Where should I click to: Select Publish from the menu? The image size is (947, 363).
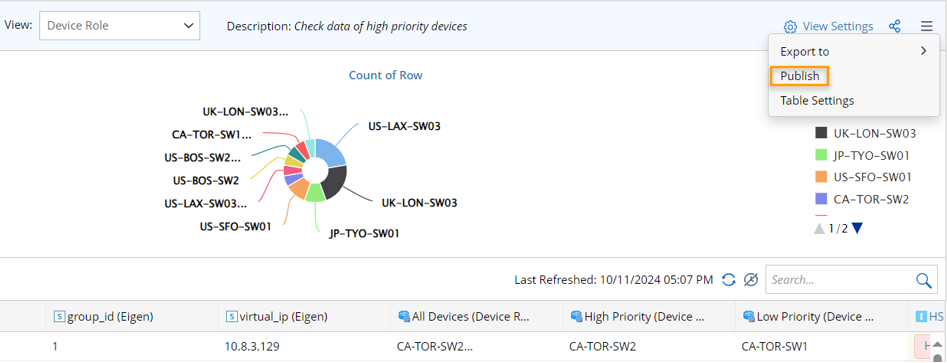(800, 76)
